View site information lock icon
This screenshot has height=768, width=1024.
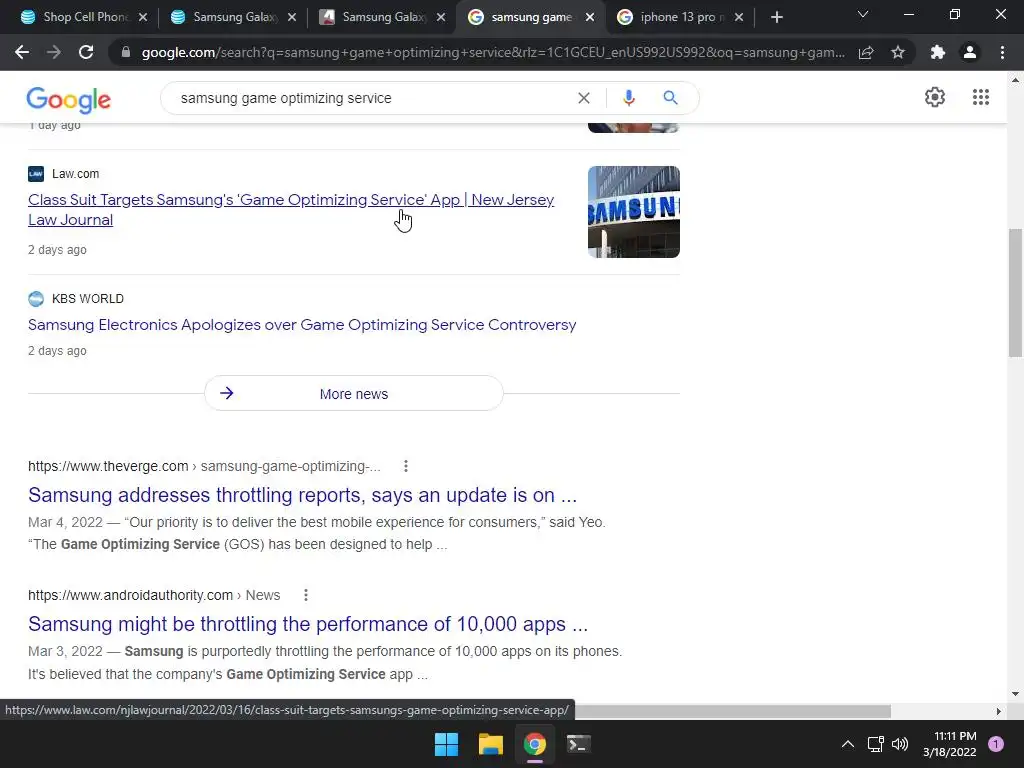[x=126, y=52]
